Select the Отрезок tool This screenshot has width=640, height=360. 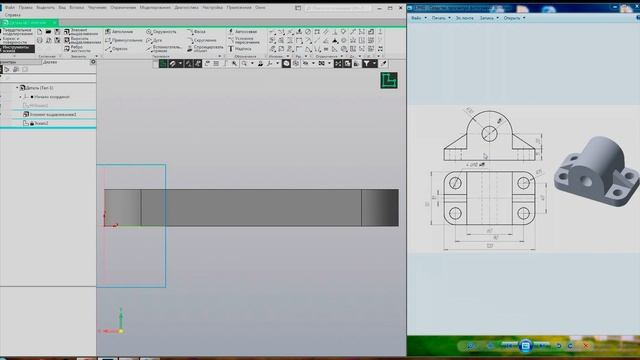[x=116, y=49]
